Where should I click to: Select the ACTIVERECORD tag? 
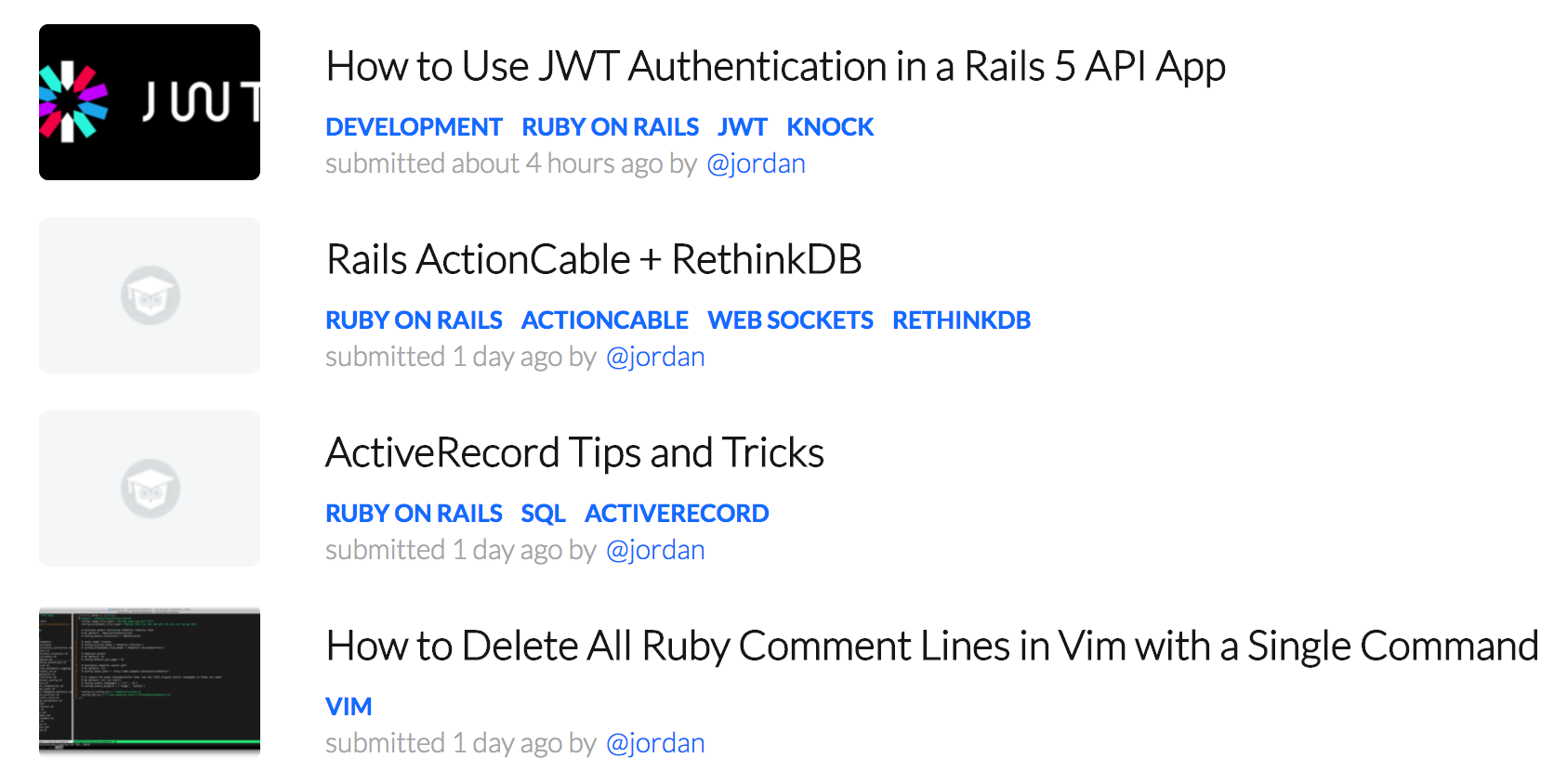(x=677, y=514)
